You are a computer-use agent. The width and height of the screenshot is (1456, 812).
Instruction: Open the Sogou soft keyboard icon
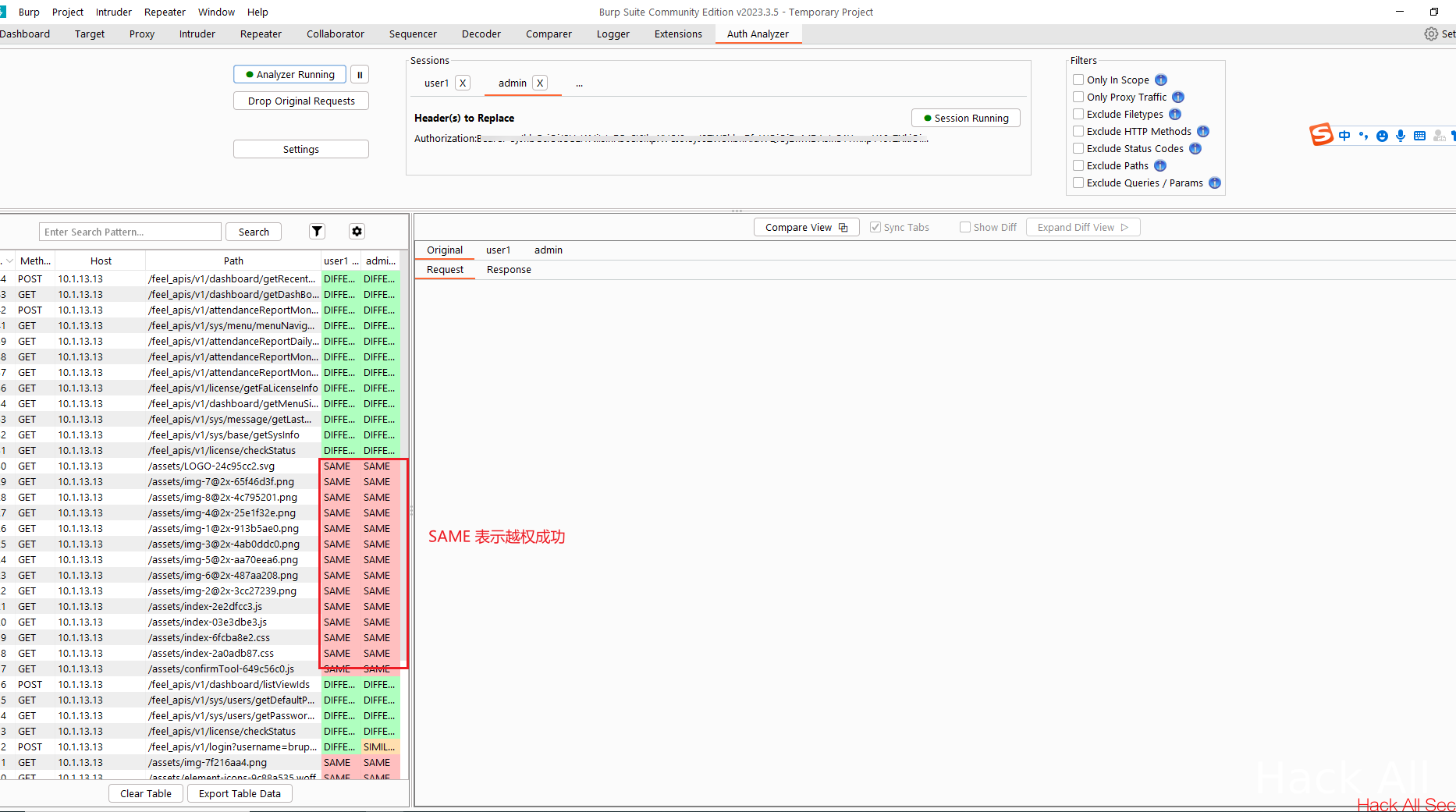click(x=1419, y=136)
